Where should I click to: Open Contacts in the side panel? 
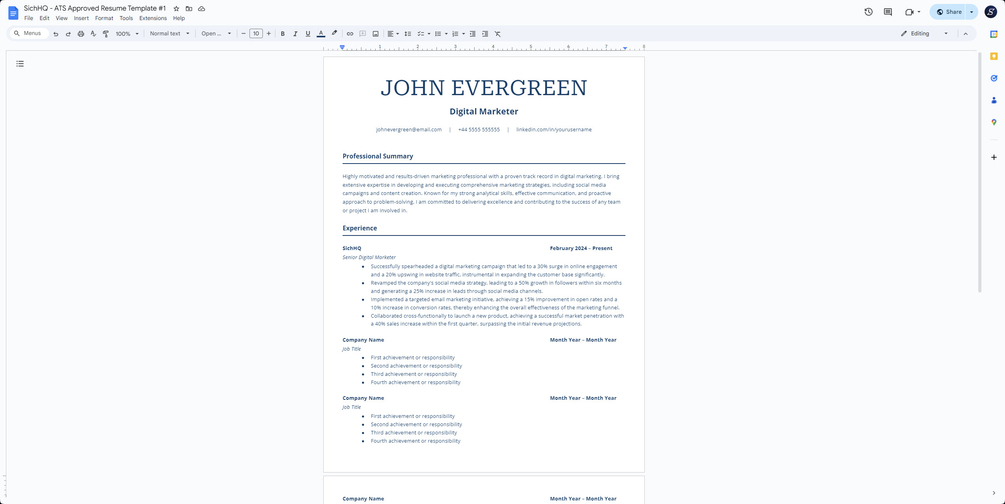coord(993,100)
